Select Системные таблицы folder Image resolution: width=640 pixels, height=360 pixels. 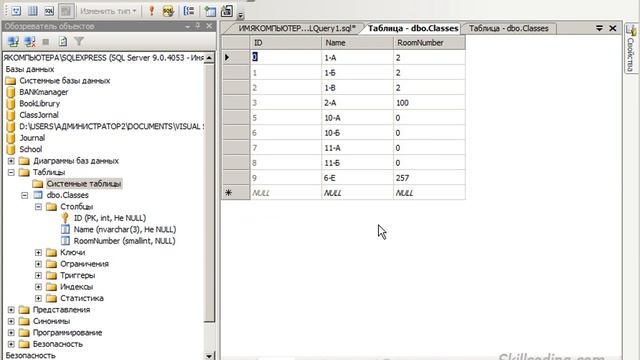click(84, 184)
